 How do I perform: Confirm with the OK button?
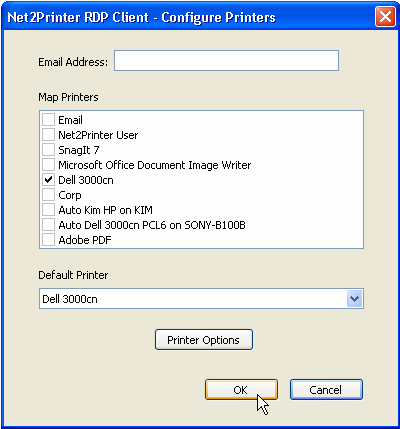[241, 390]
